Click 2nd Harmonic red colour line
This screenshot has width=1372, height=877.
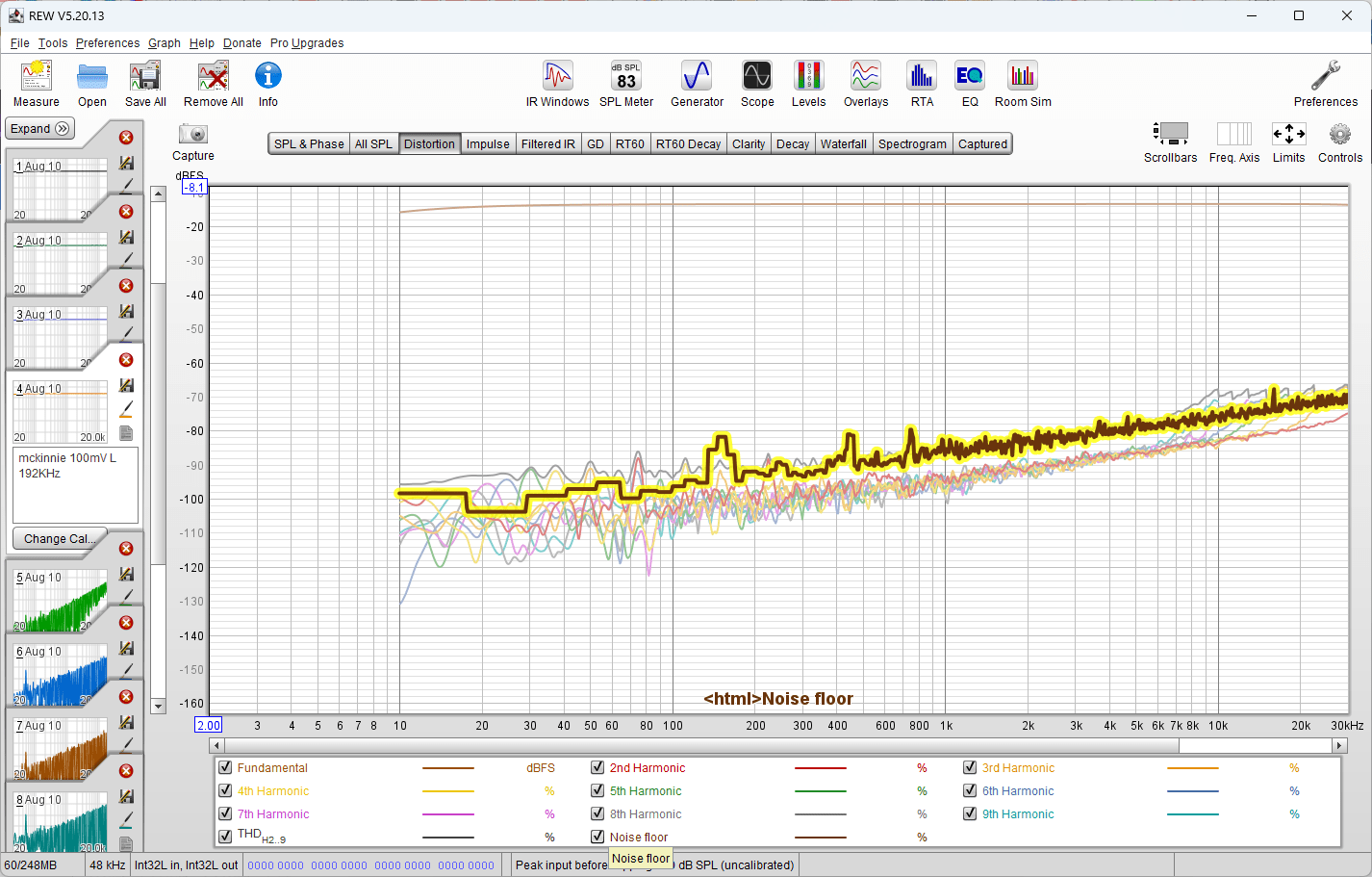821,768
